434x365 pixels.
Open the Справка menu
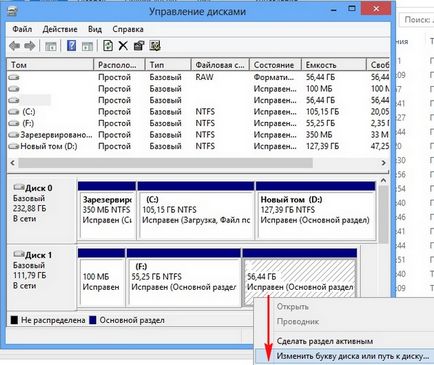coord(128,29)
